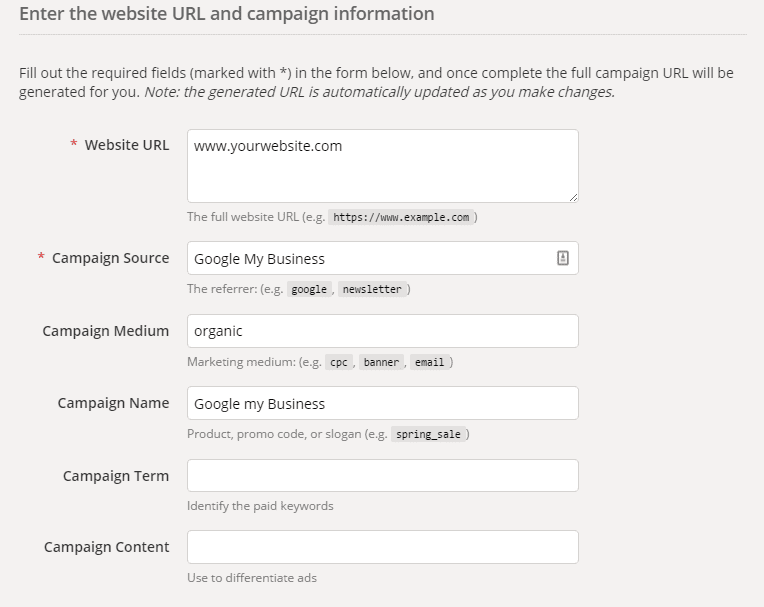Select the Campaign Medium field containing organic

[382, 331]
